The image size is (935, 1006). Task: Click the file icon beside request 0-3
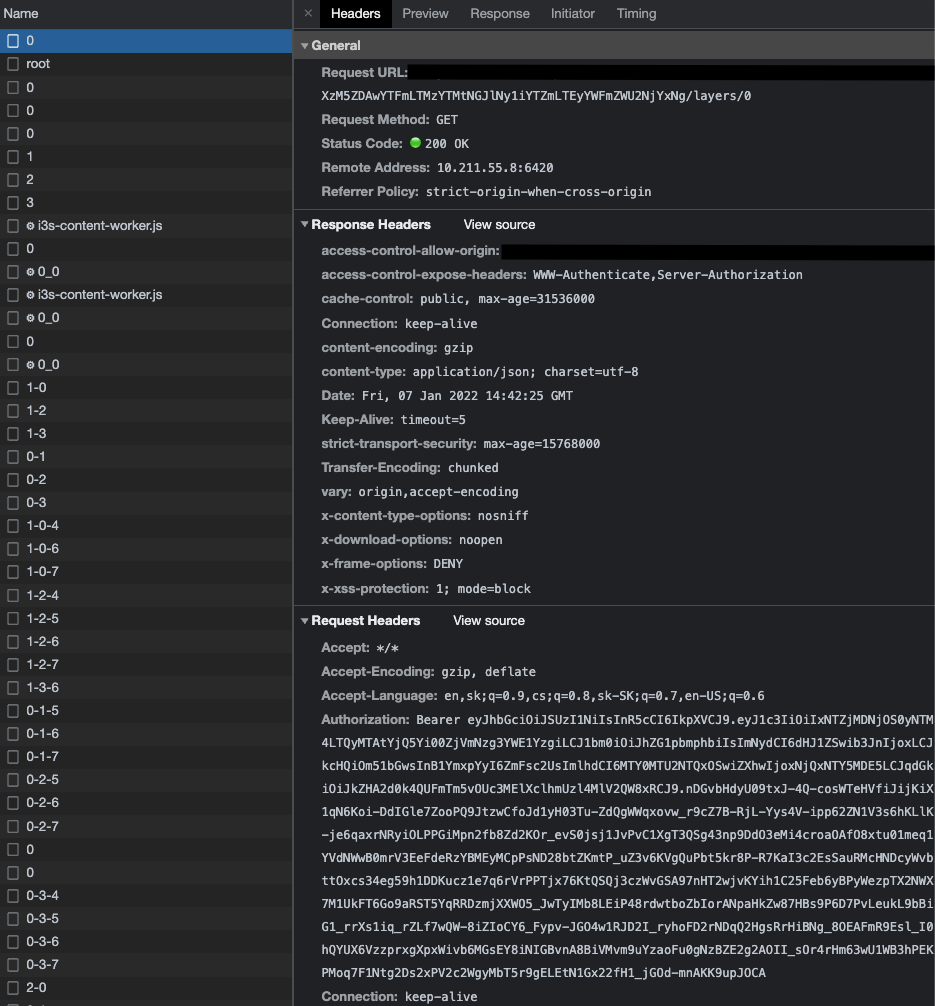[13, 503]
